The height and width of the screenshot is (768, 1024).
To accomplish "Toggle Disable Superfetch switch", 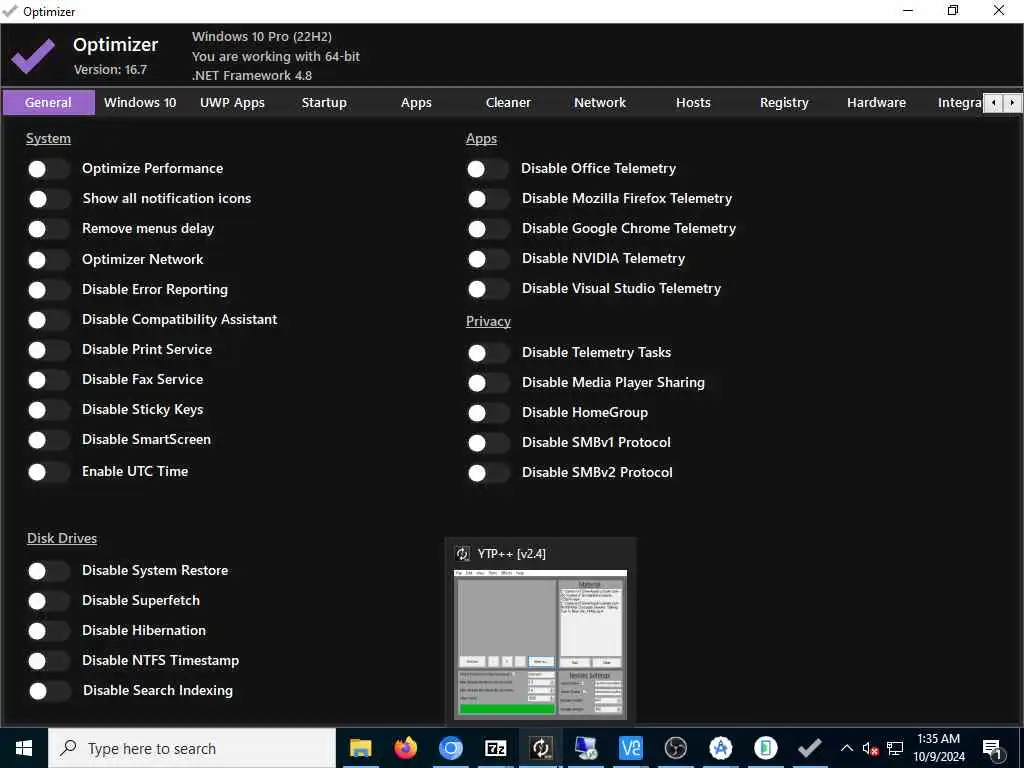I will point(48,601).
